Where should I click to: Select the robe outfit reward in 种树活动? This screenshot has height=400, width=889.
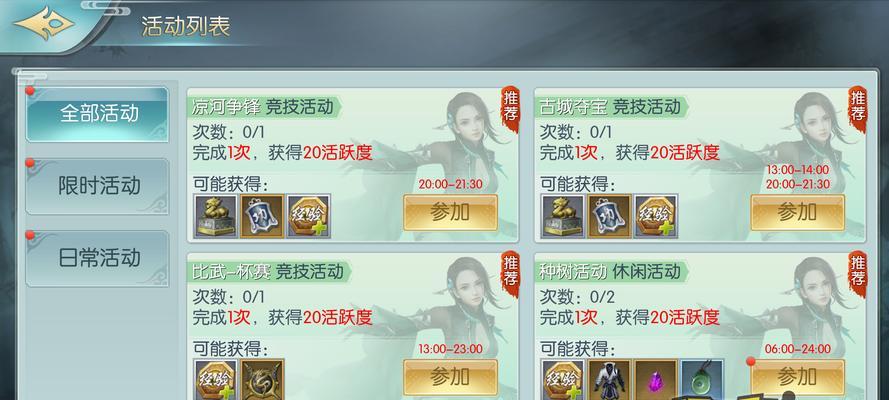pyautogui.click(x=609, y=379)
